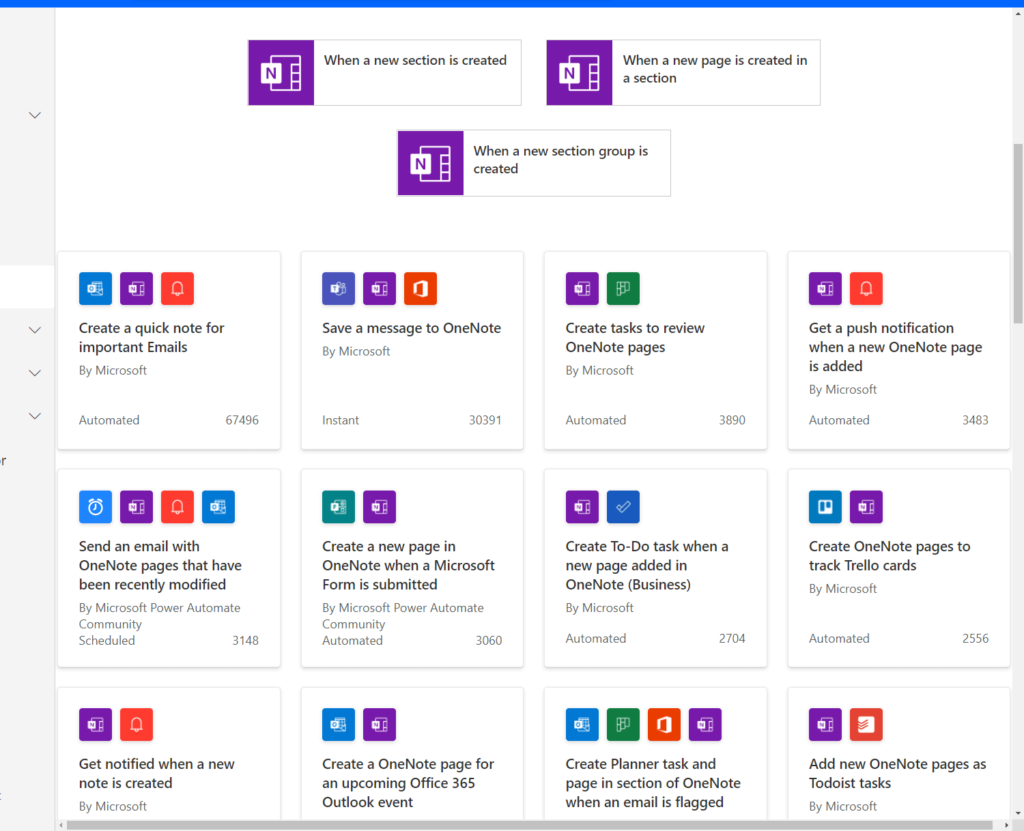Select 'When a new section is created' trigger
This screenshot has width=1024, height=831.
pos(385,73)
